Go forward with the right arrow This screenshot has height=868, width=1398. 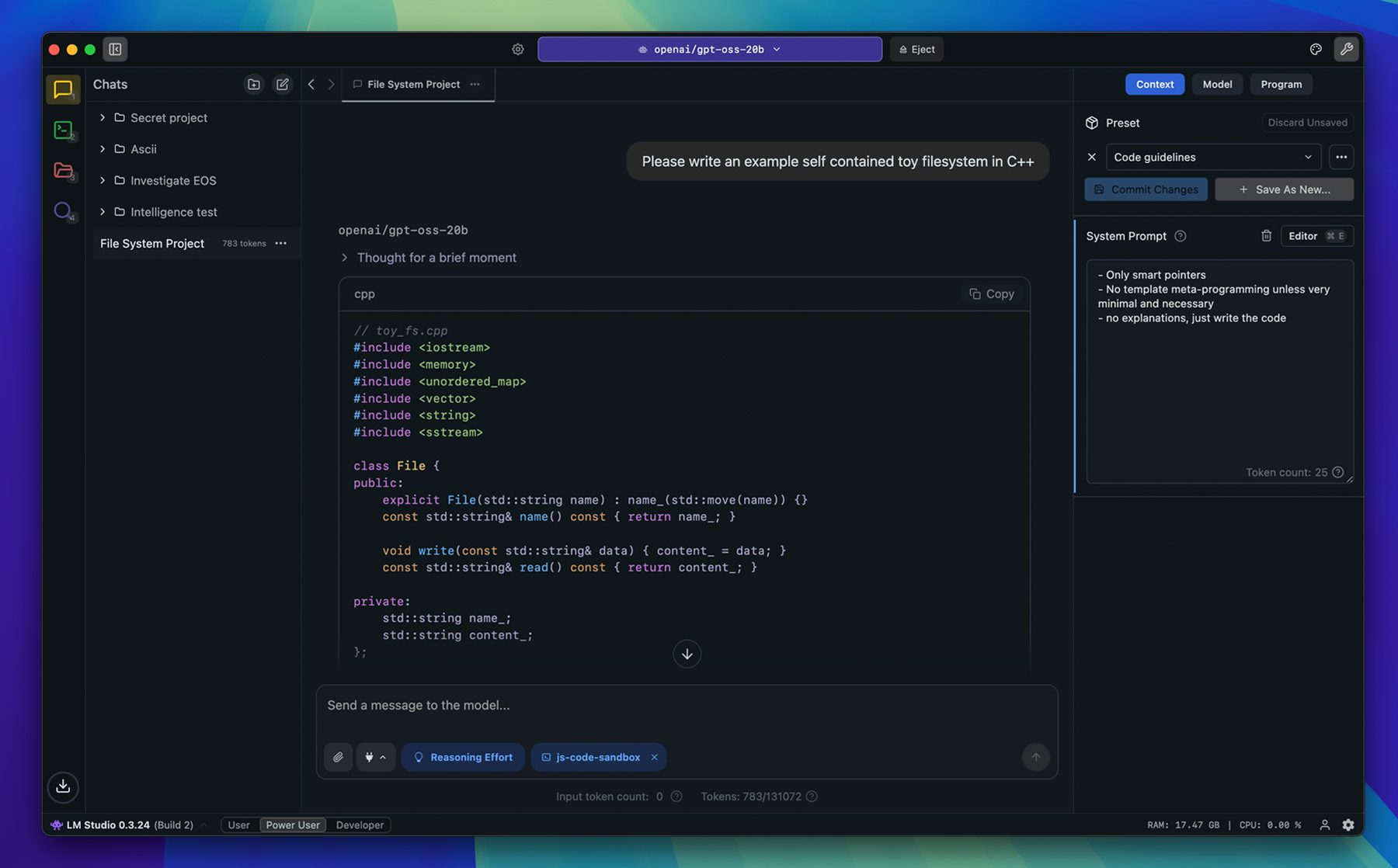(x=331, y=84)
